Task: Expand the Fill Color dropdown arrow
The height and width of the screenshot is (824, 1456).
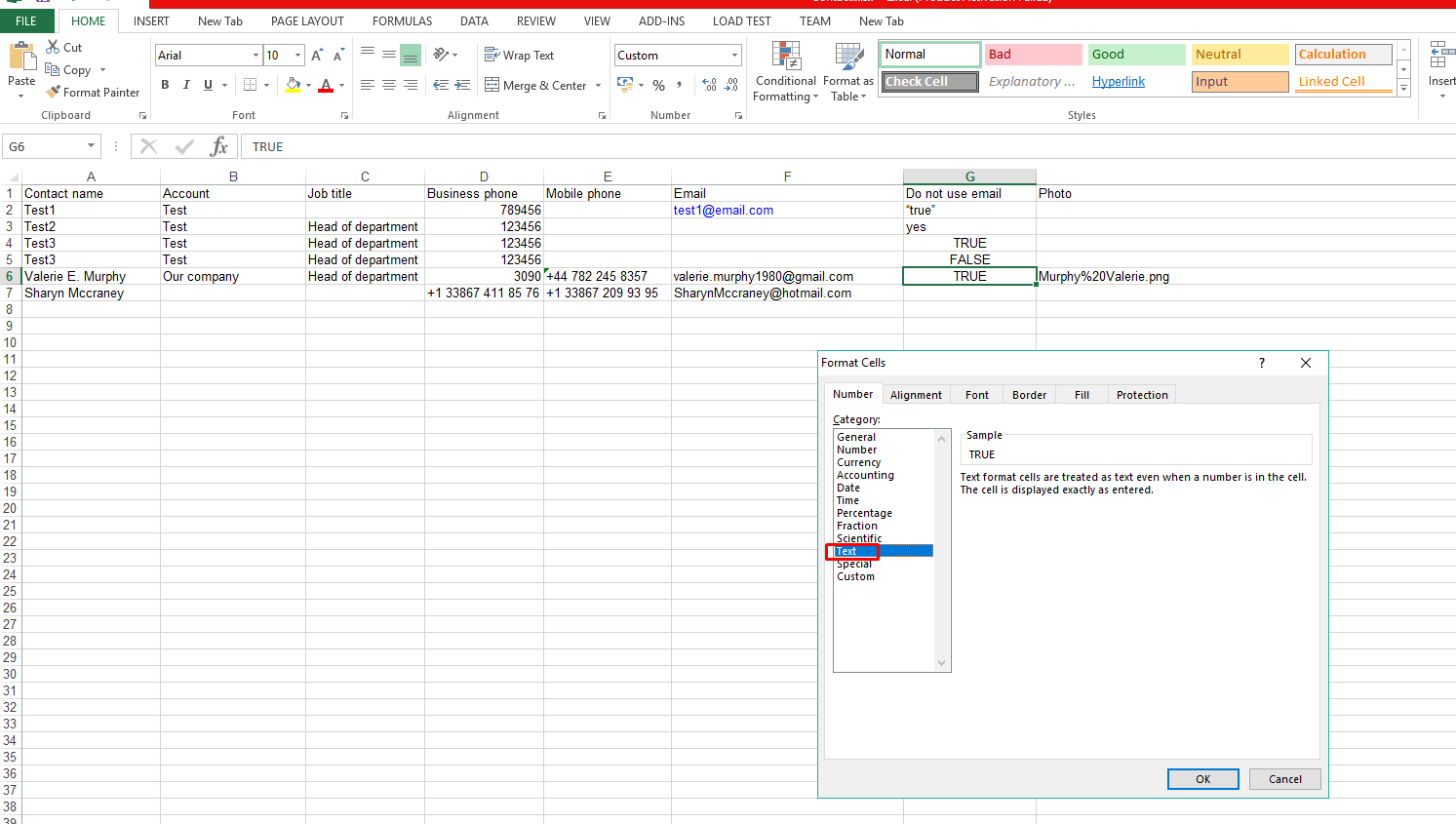Action: click(x=308, y=85)
